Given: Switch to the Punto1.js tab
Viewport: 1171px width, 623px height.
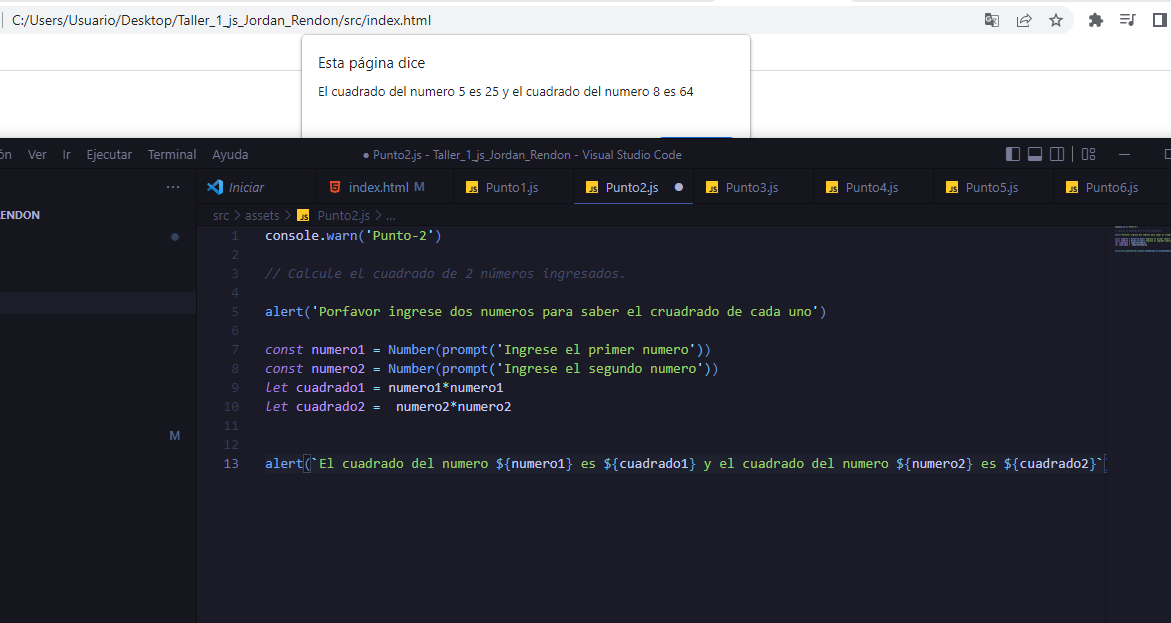Looking at the screenshot, I should 512,187.
